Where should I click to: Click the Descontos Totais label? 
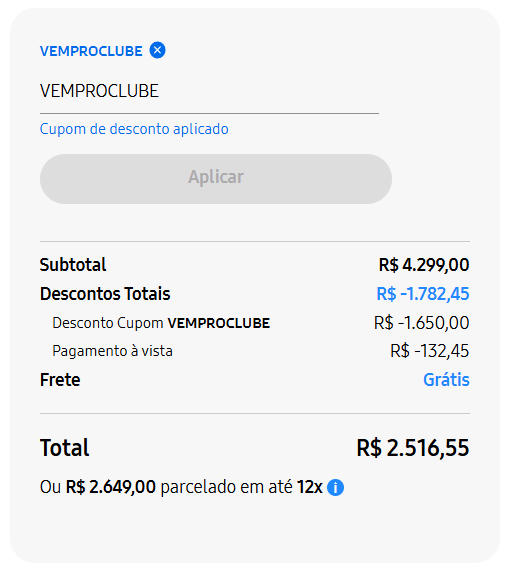105,294
